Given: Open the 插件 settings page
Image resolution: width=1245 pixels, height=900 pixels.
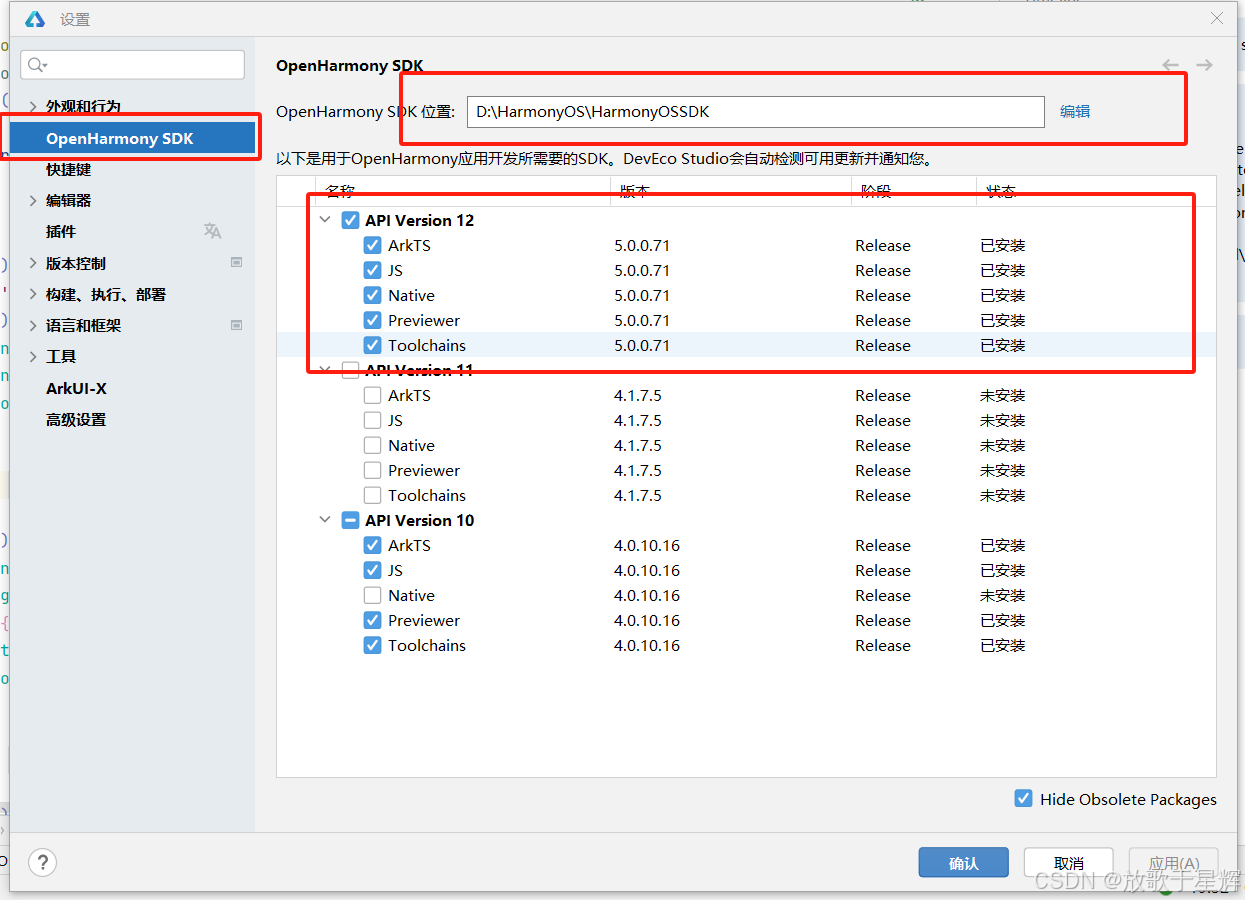Looking at the screenshot, I should (x=61, y=231).
